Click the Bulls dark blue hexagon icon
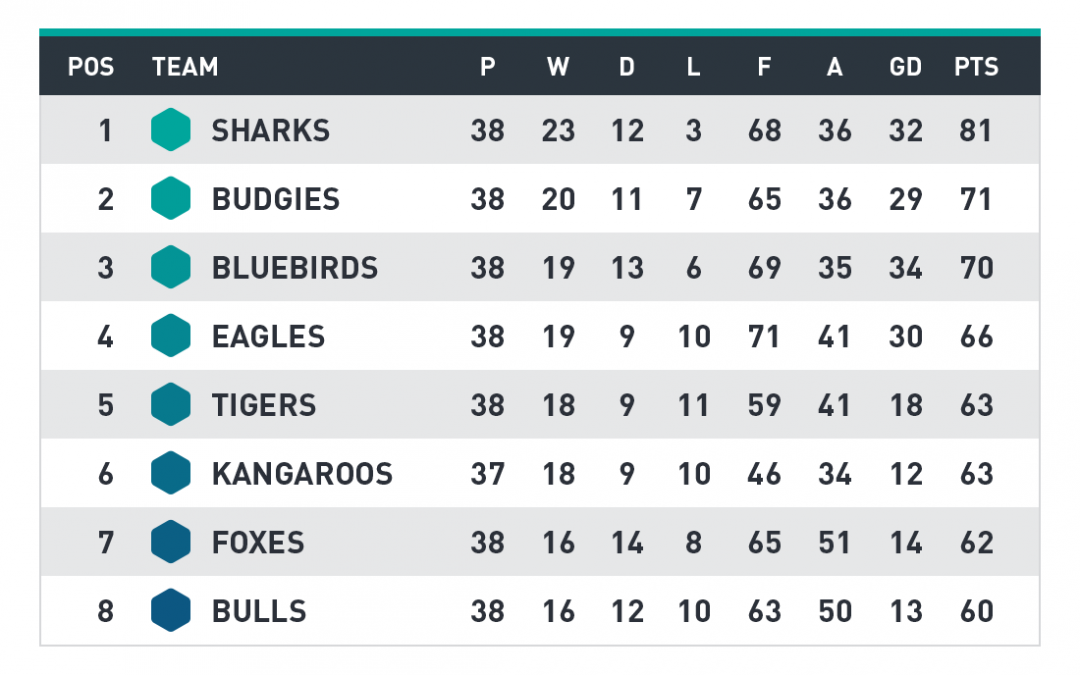Viewport: 1080px width, 675px height. coord(171,610)
